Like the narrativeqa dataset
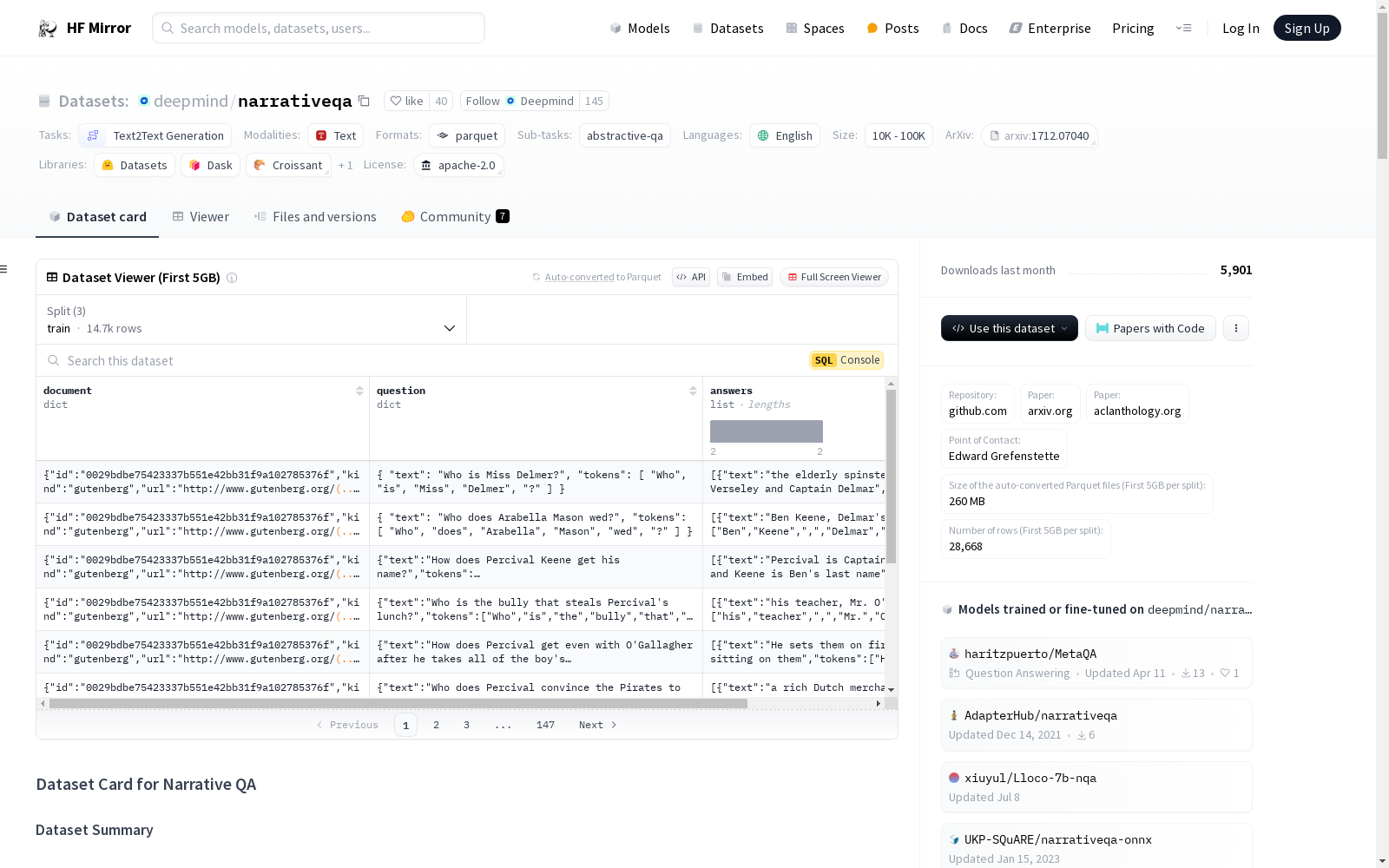 (x=406, y=101)
